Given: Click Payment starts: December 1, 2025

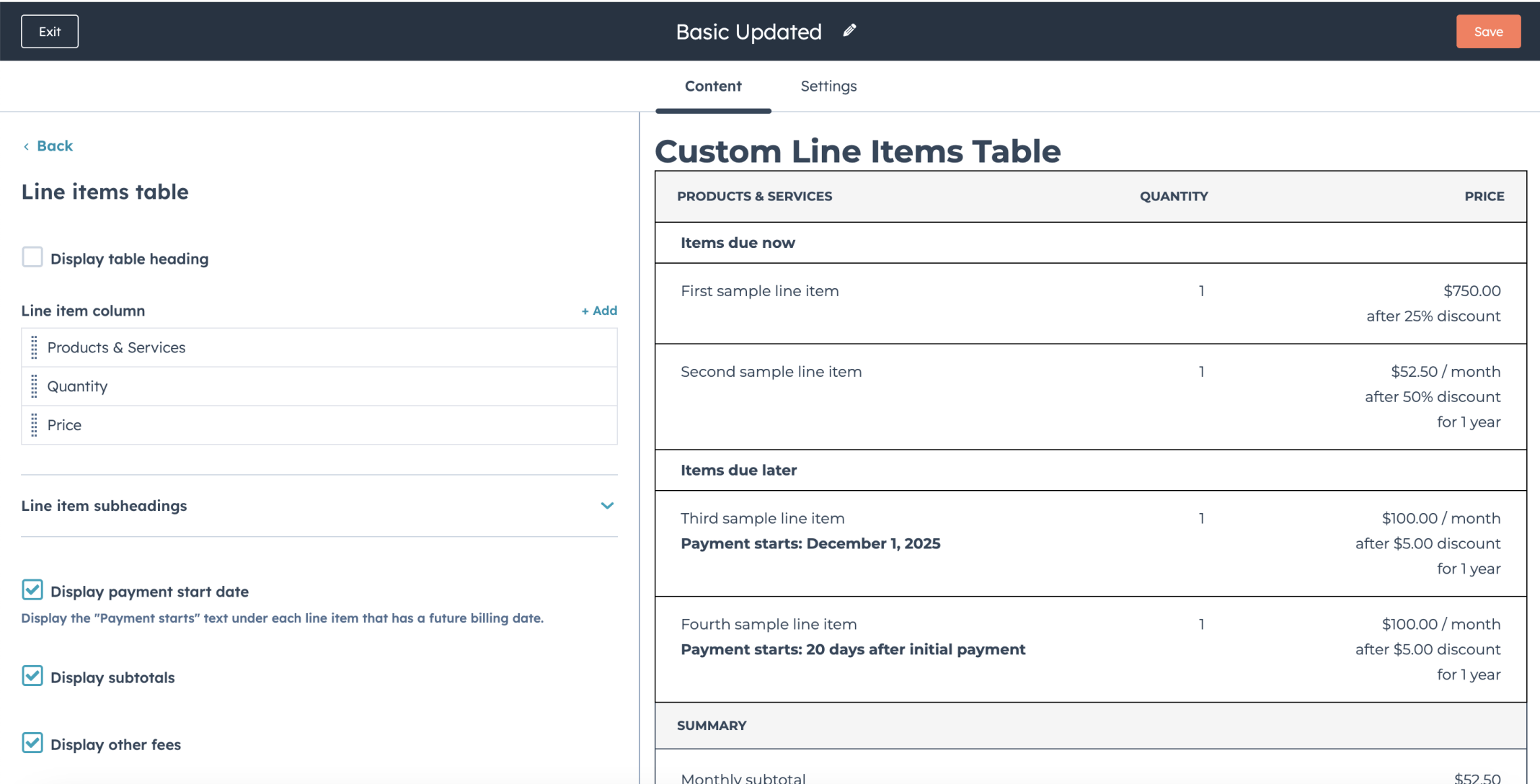Looking at the screenshot, I should pos(810,543).
